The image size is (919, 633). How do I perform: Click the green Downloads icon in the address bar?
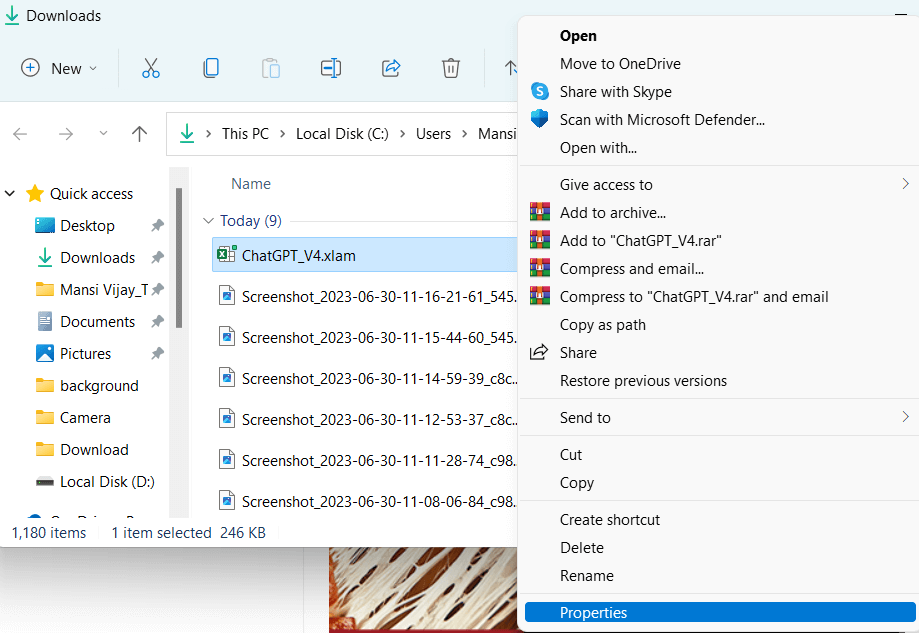coord(186,133)
